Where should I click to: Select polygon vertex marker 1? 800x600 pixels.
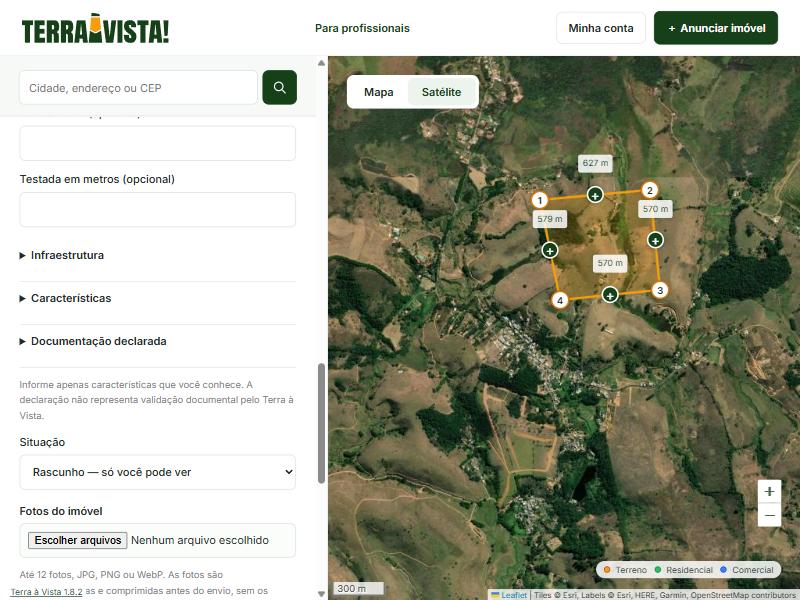tap(540, 200)
